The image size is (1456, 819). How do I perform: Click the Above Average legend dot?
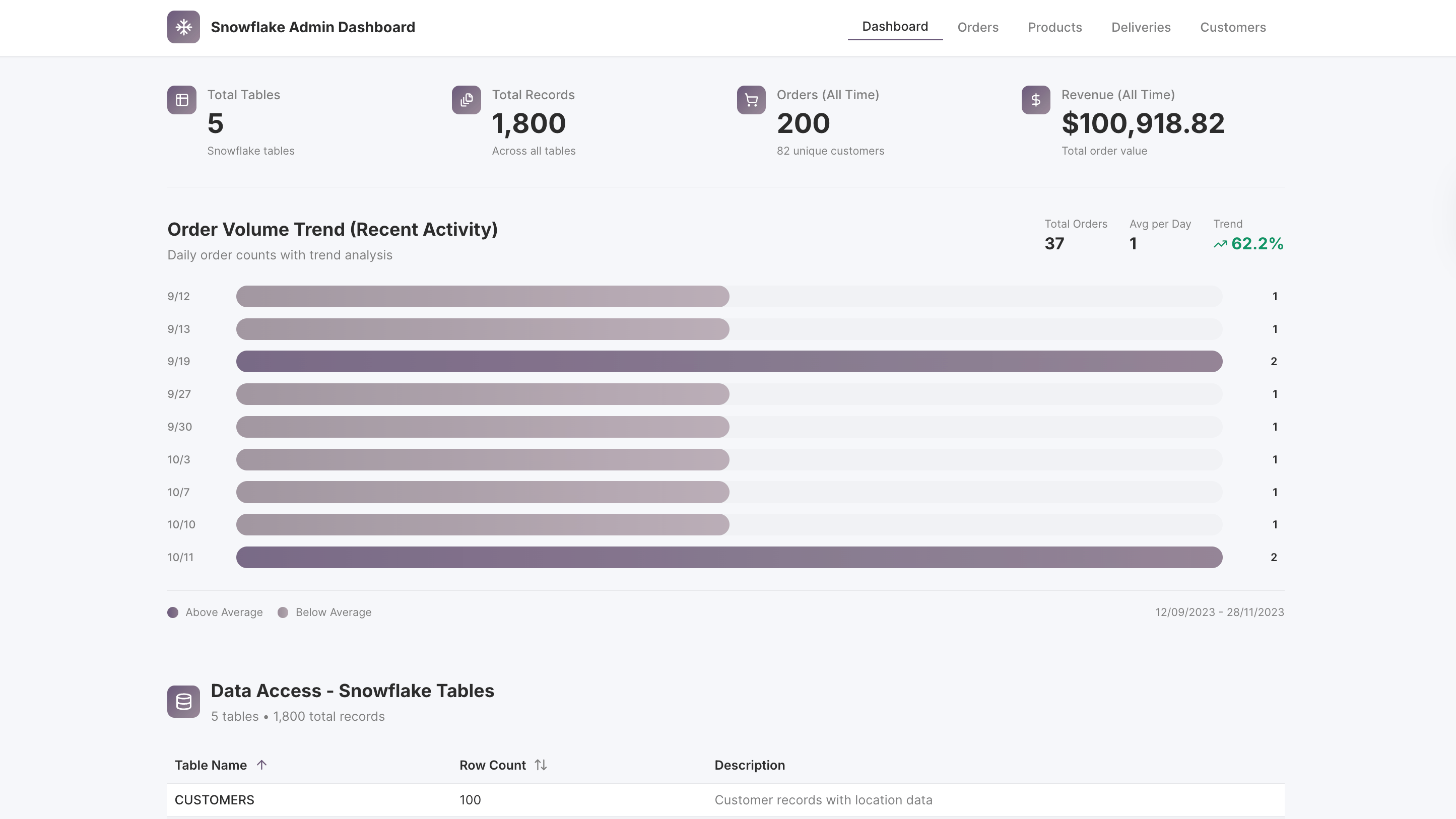click(173, 612)
